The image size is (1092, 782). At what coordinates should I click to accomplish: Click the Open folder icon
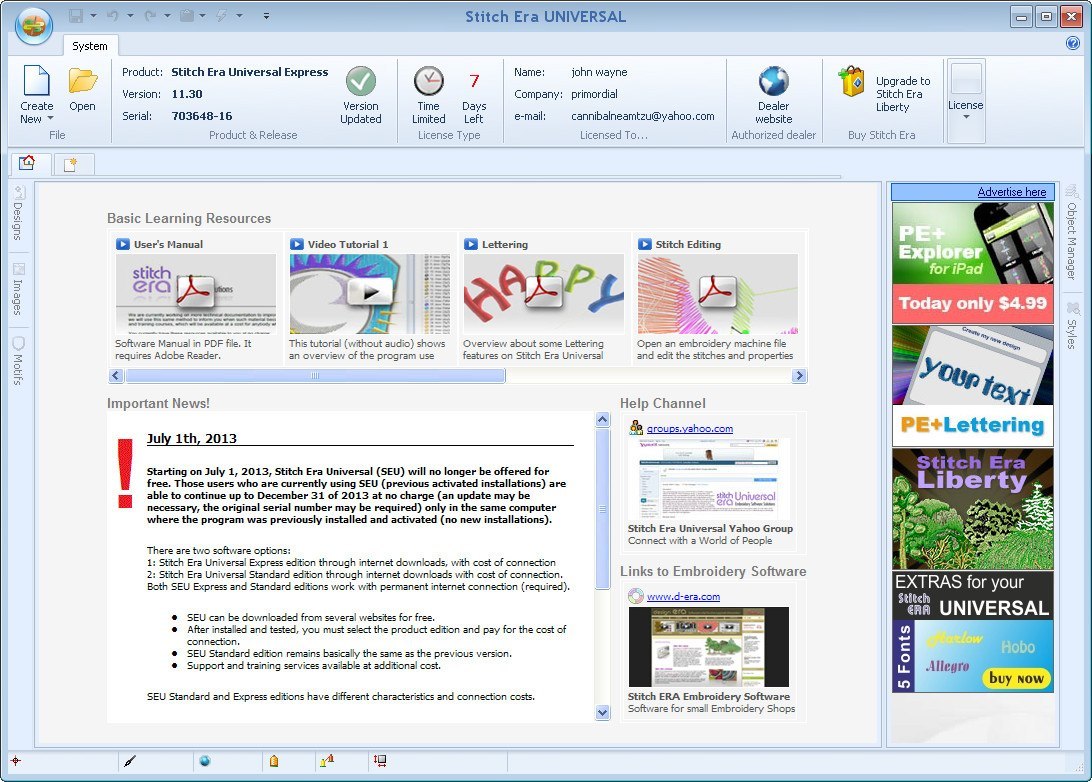click(82, 81)
